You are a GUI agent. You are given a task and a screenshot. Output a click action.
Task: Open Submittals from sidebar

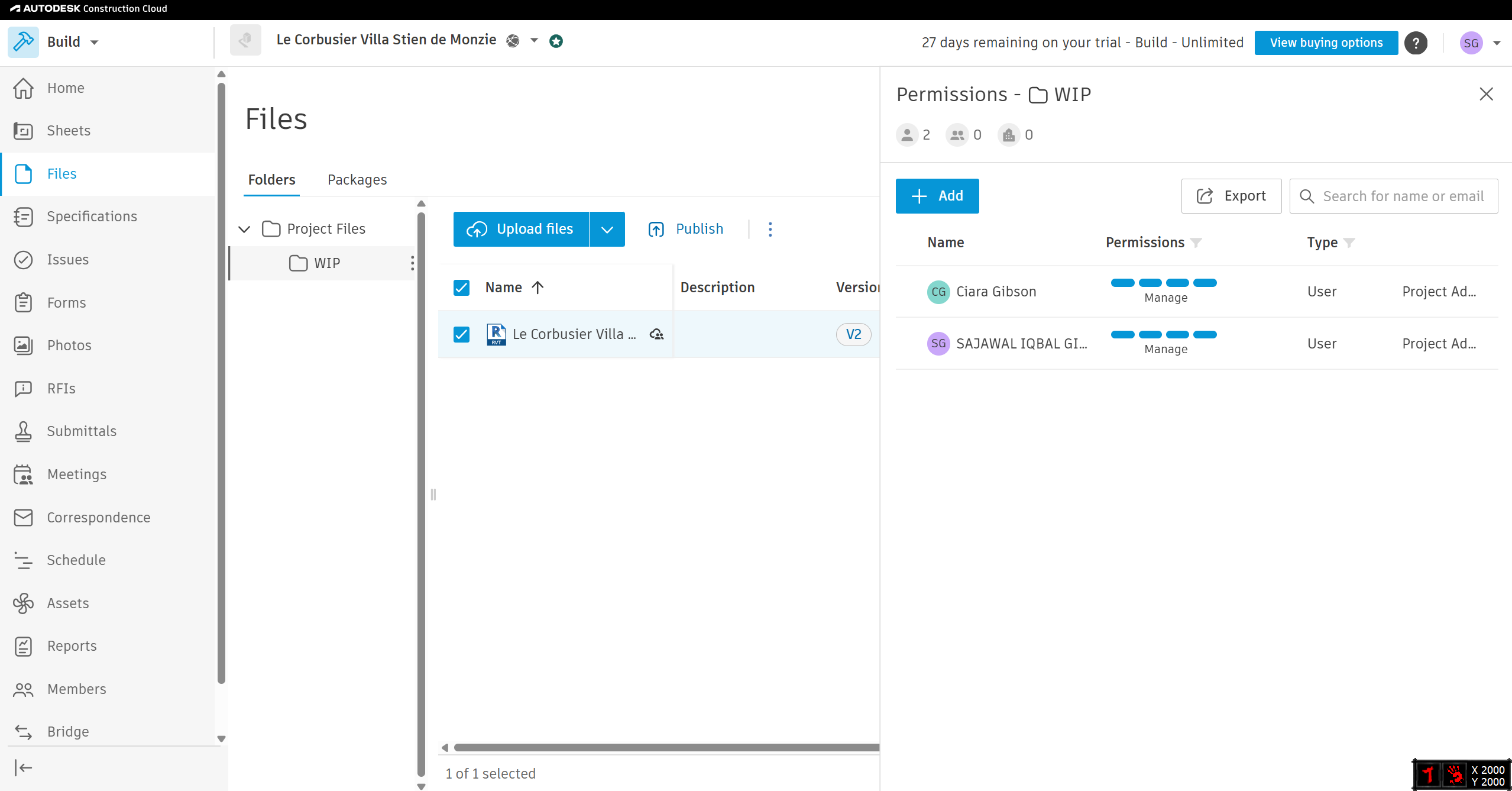pyautogui.click(x=82, y=431)
